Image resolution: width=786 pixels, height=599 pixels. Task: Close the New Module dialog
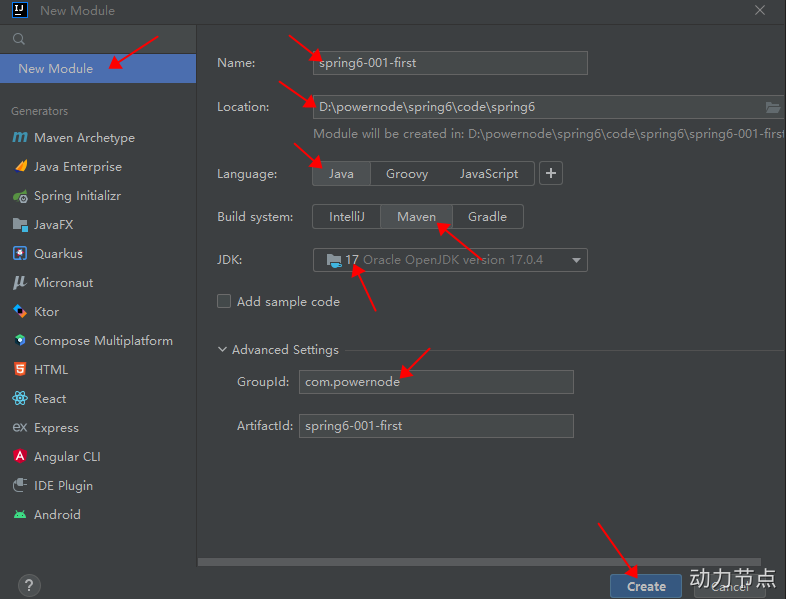click(760, 10)
